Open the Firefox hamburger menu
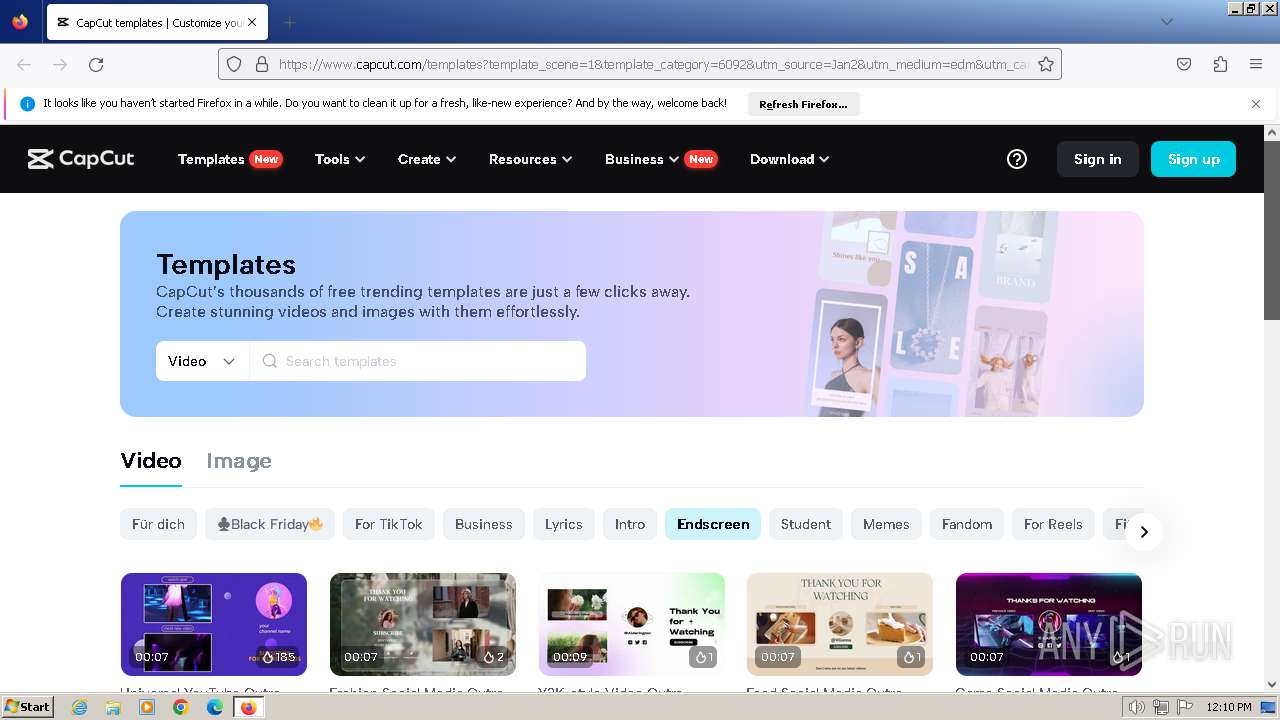 point(1256,64)
